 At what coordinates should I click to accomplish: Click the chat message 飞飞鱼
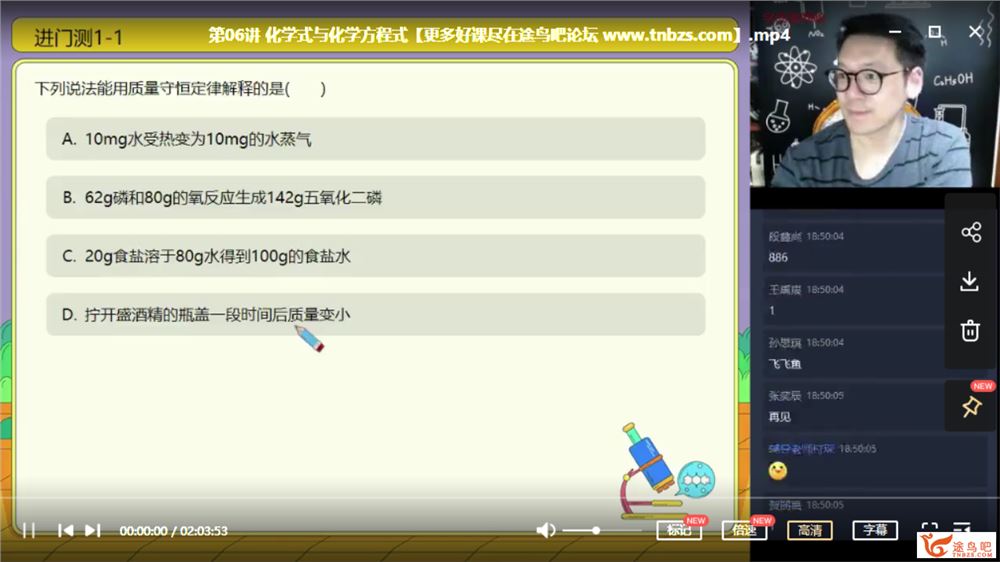tap(784, 364)
